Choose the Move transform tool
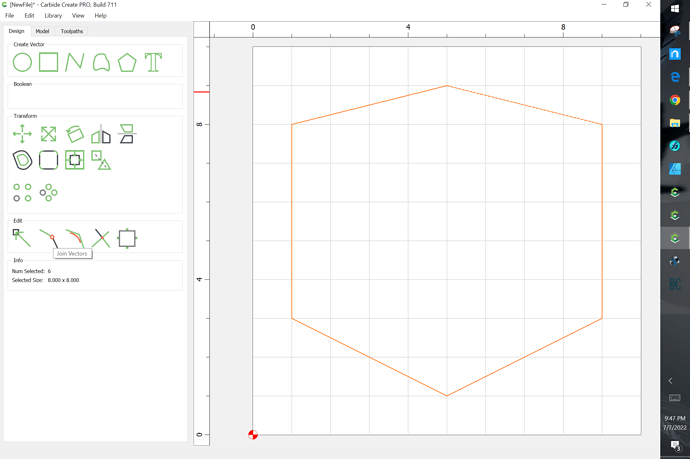The height and width of the screenshot is (459, 690). pos(22,134)
